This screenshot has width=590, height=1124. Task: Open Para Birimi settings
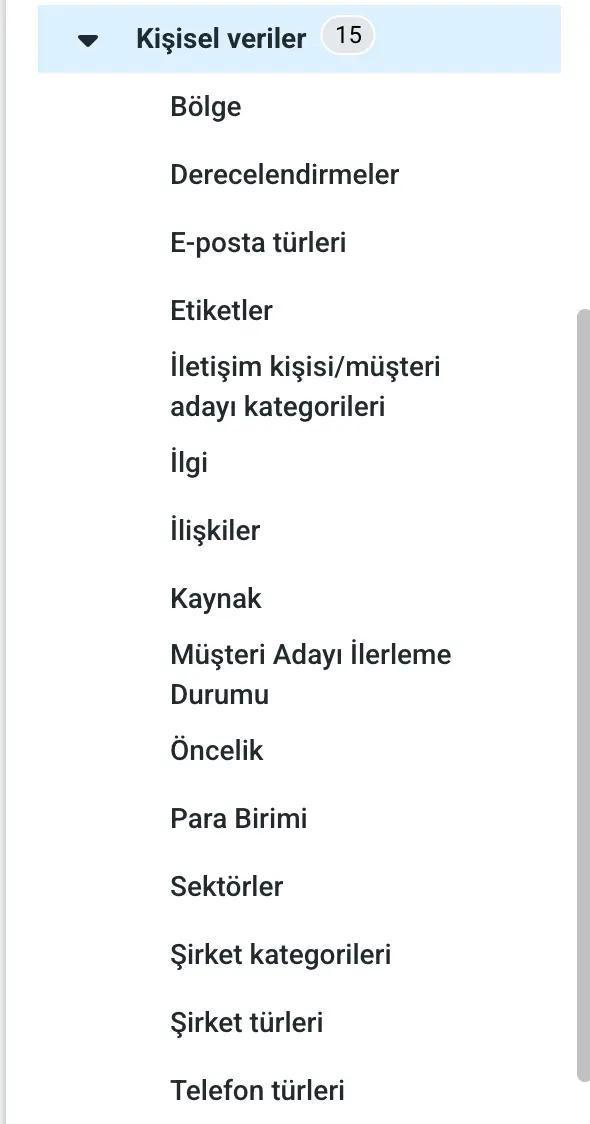point(239,819)
